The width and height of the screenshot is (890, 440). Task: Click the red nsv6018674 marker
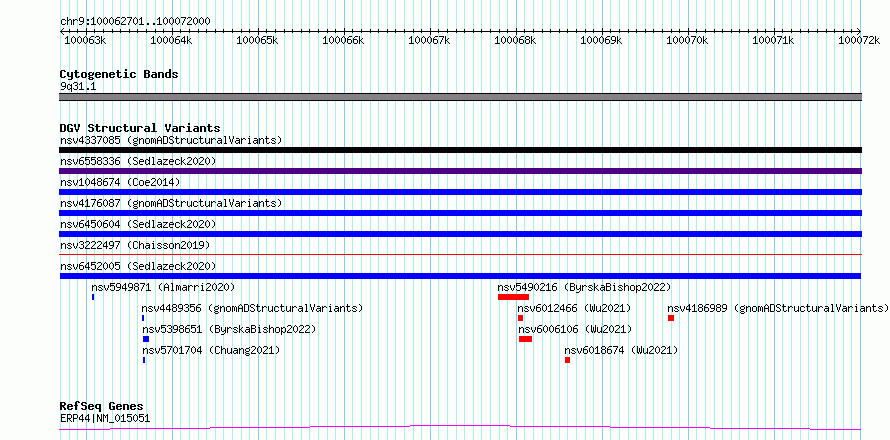[568, 360]
